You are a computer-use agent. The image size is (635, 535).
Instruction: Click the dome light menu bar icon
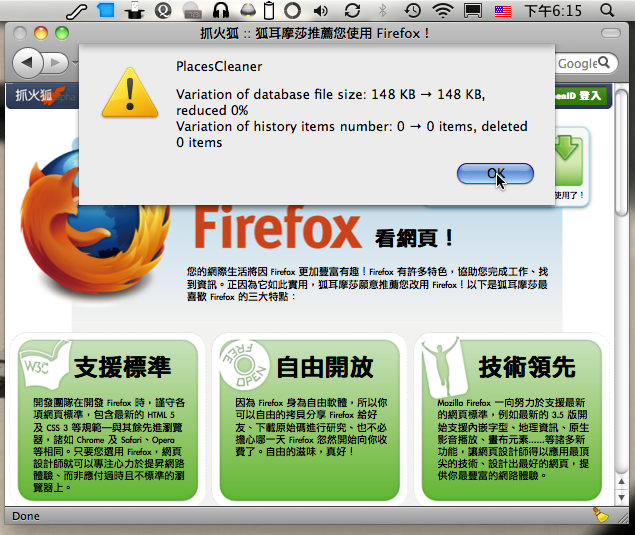pyautogui.click(x=248, y=11)
